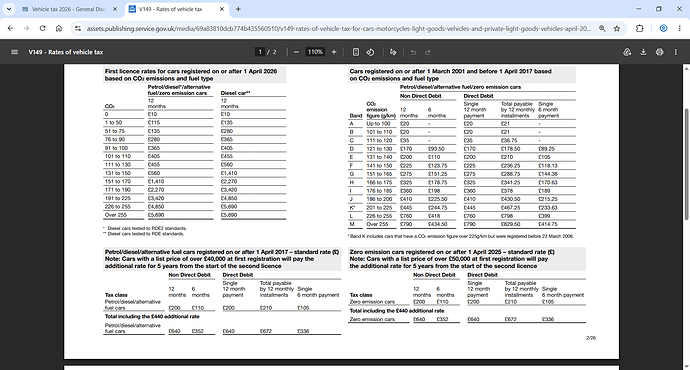Click the Band K footnote text
The width and height of the screenshot is (690, 370).
click(x=461, y=236)
